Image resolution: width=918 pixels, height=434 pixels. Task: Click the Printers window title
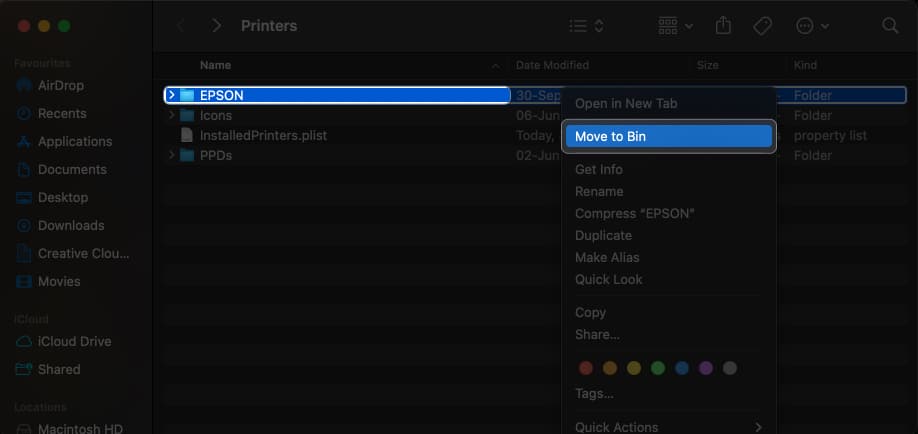coord(269,26)
